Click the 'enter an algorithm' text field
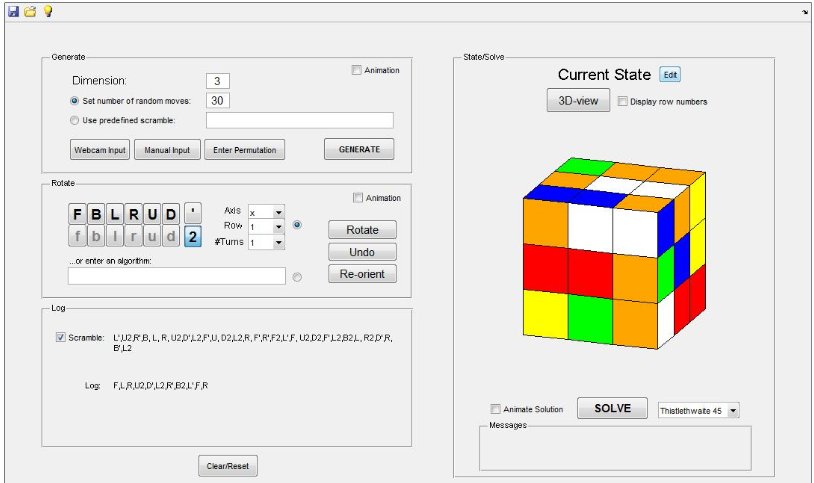 point(177,276)
